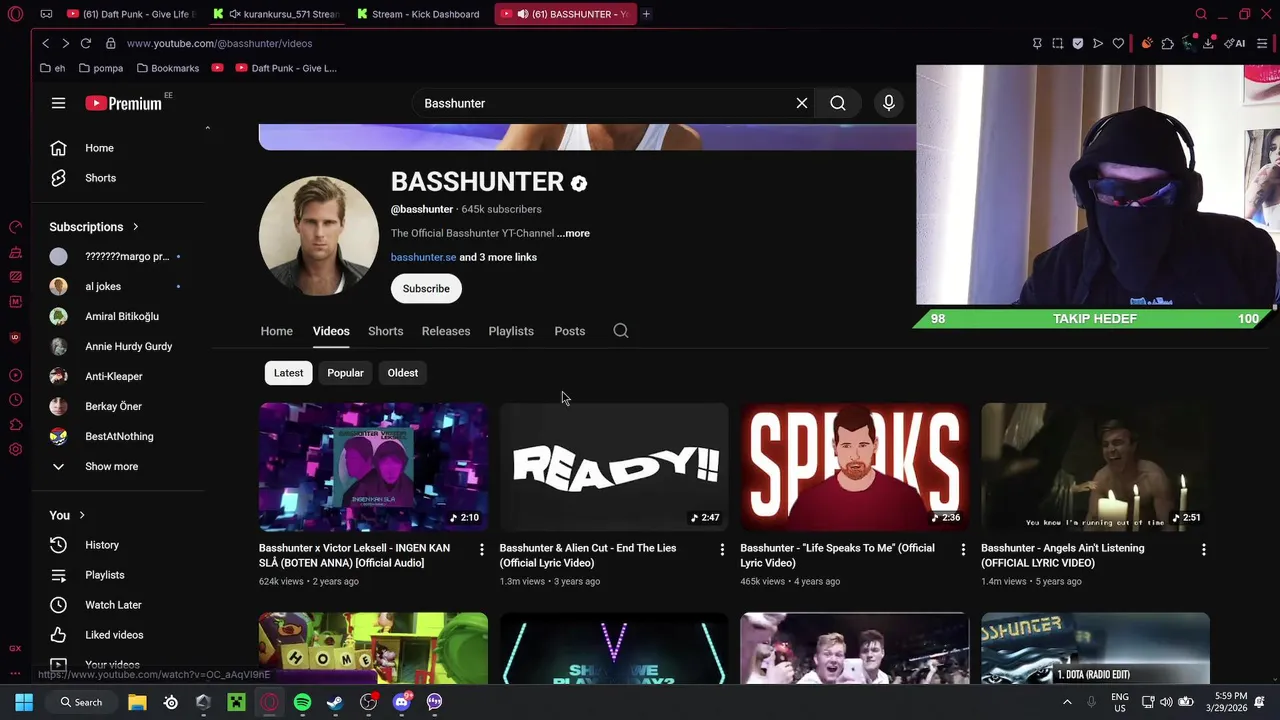Expand the Subscriptions section chevron
The width and height of the screenshot is (1280, 720).
(135, 227)
